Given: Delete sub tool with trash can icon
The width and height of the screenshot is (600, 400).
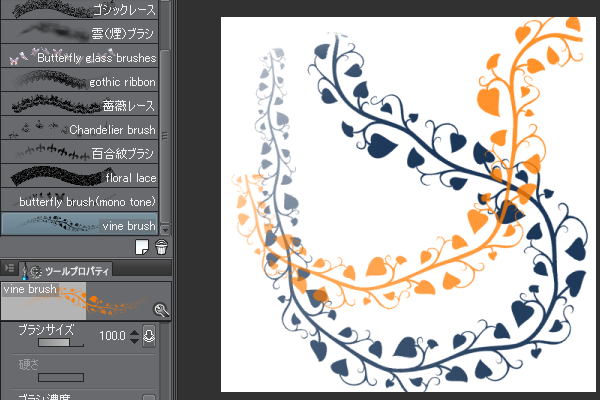Looking at the screenshot, I should coord(161,247).
